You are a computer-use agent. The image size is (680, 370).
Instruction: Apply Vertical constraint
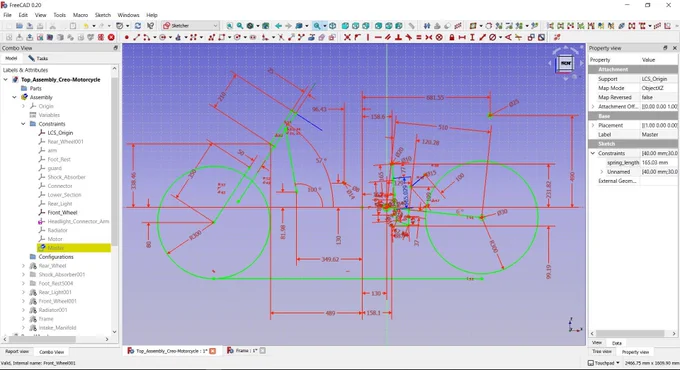[x=368, y=37]
